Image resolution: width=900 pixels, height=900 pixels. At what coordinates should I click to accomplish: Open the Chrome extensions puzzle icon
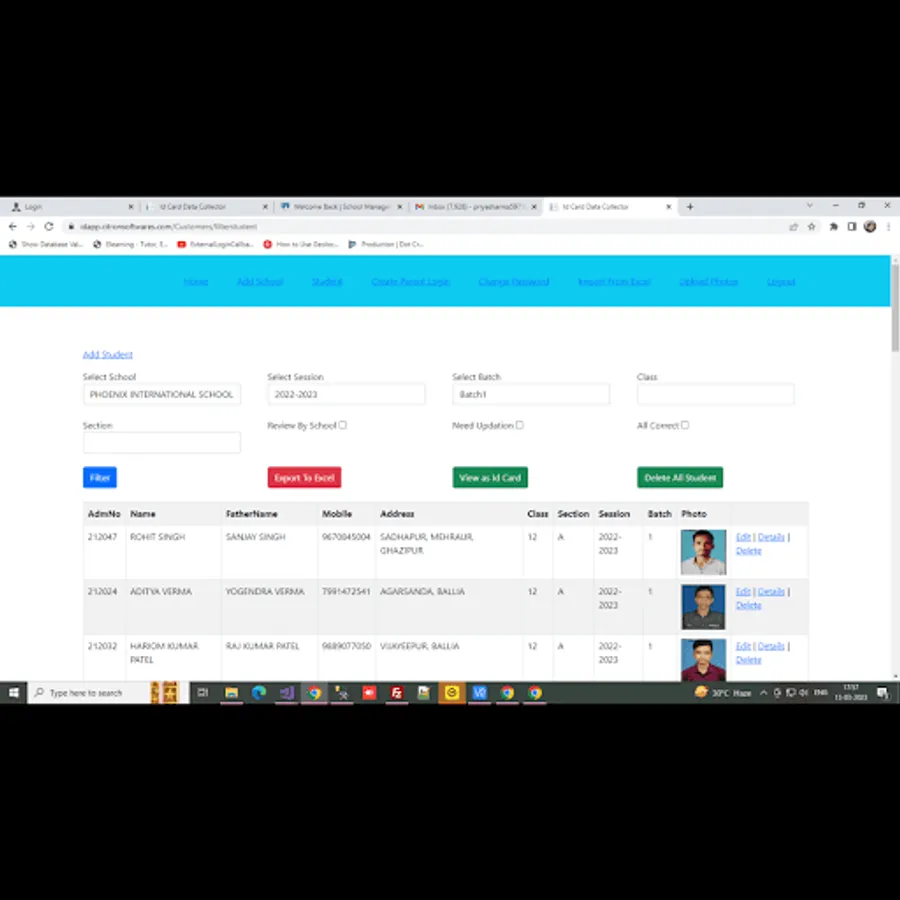point(833,227)
